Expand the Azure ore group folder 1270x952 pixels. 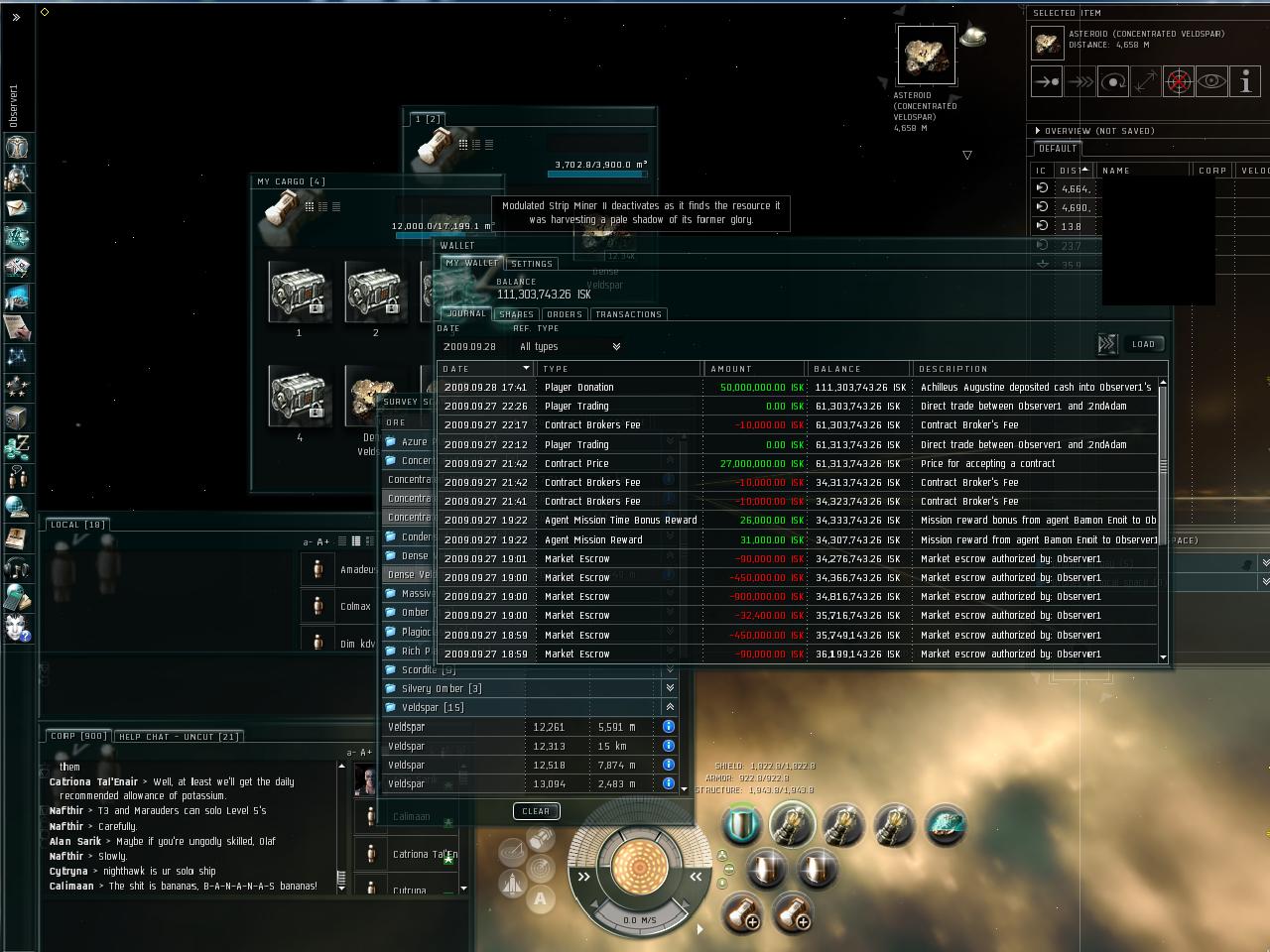(391, 441)
